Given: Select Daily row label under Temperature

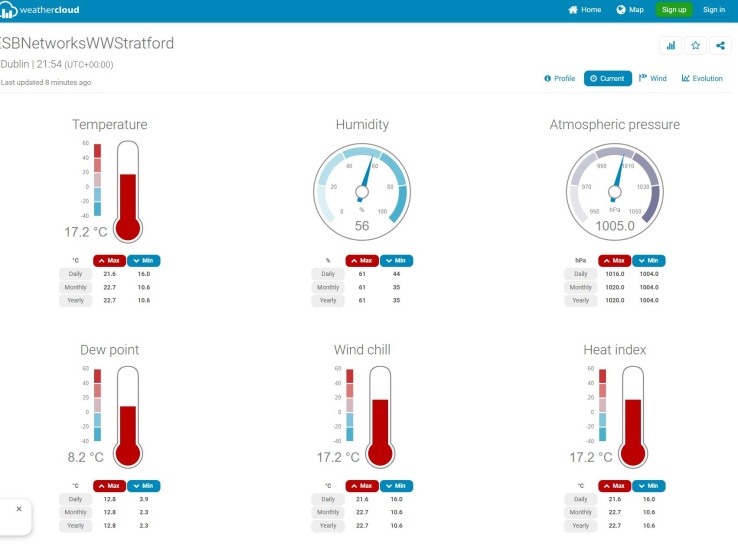Looking at the screenshot, I should click(75, 274).
